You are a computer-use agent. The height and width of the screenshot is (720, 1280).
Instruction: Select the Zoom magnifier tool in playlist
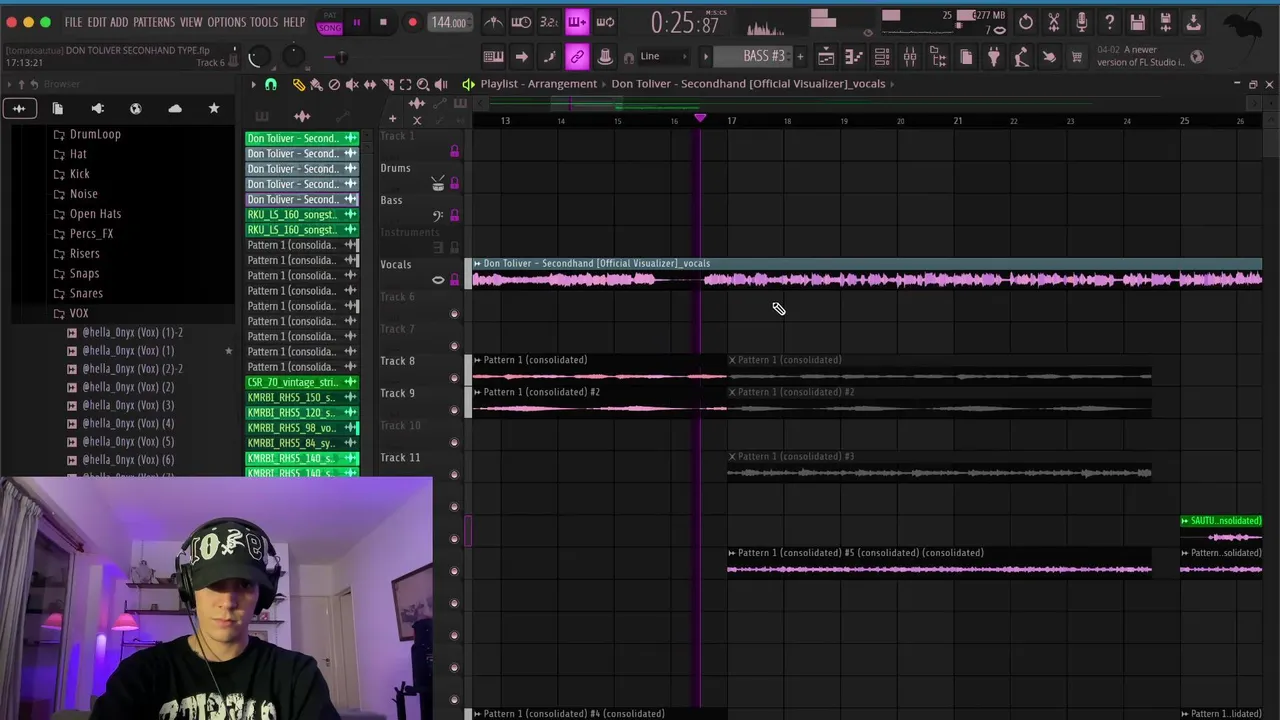pyautogui.click(x=423, y=85)
